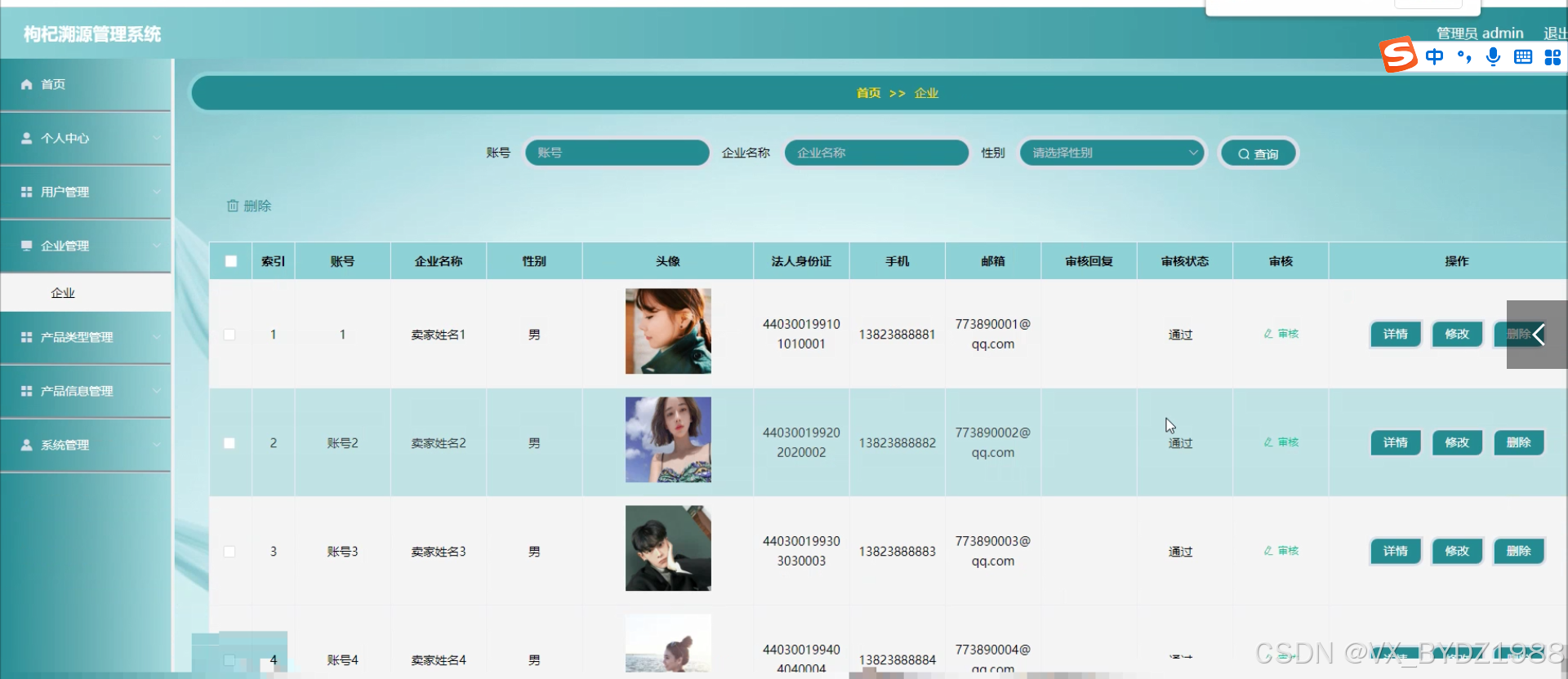Click the Sogou input method S logo
Image resolution: width=1568 pixels, height=679 pixels.
(1398, 55)
